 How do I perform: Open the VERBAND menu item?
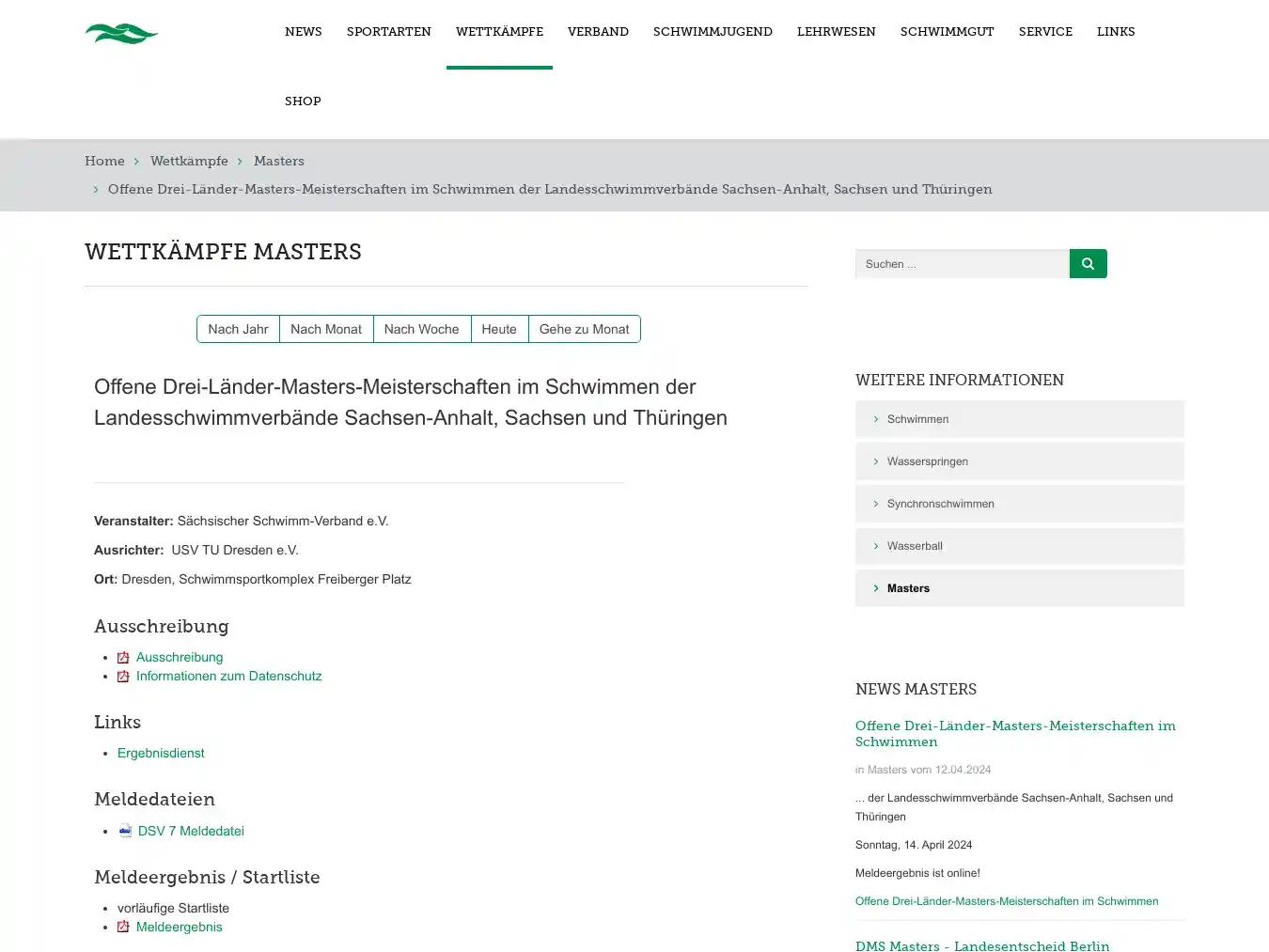[598, 31]
